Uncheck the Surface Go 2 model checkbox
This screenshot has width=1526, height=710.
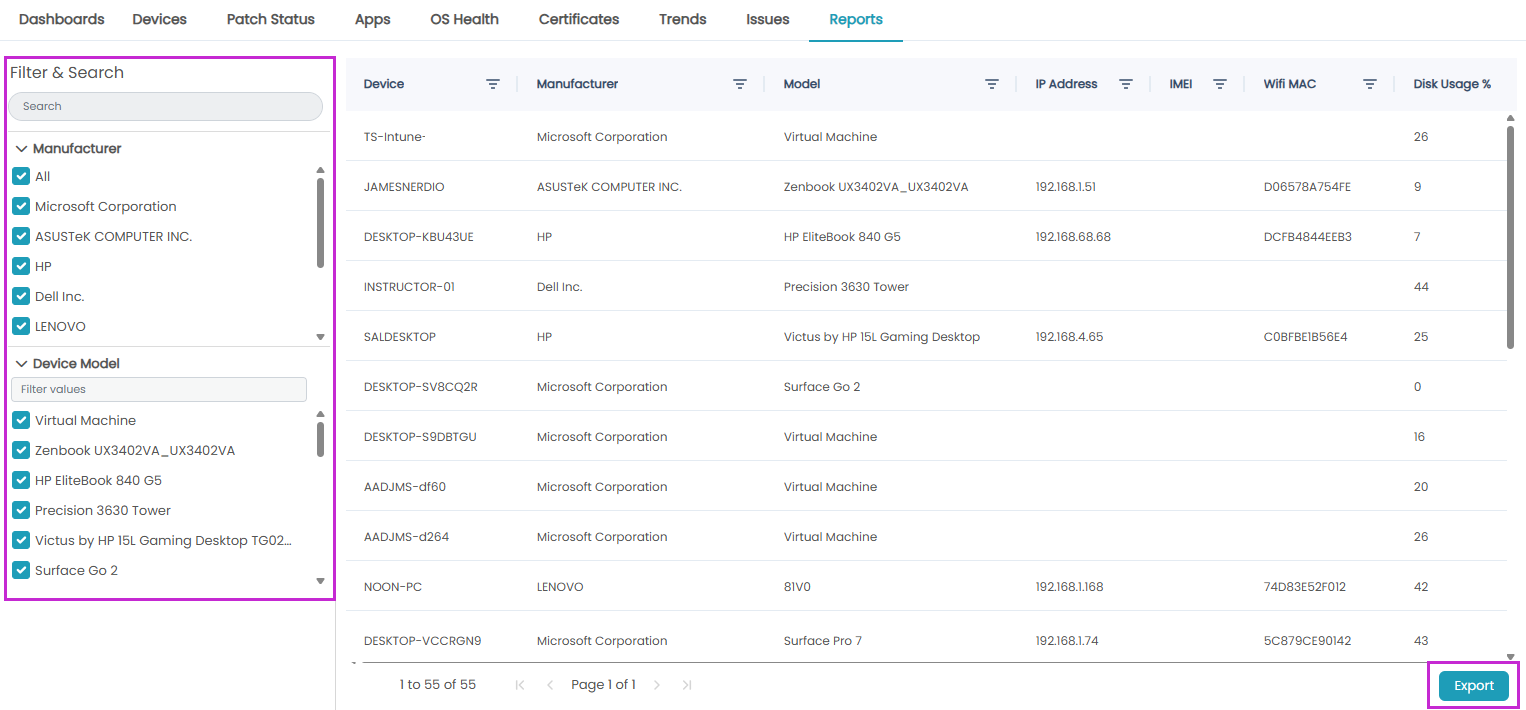pos(21,570)
